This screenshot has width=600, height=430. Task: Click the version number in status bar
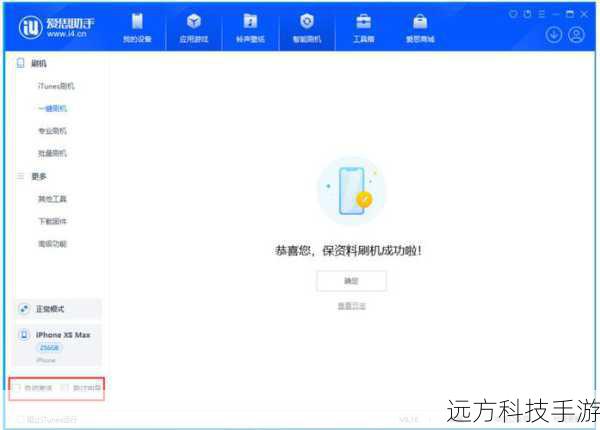coord(409,420)
